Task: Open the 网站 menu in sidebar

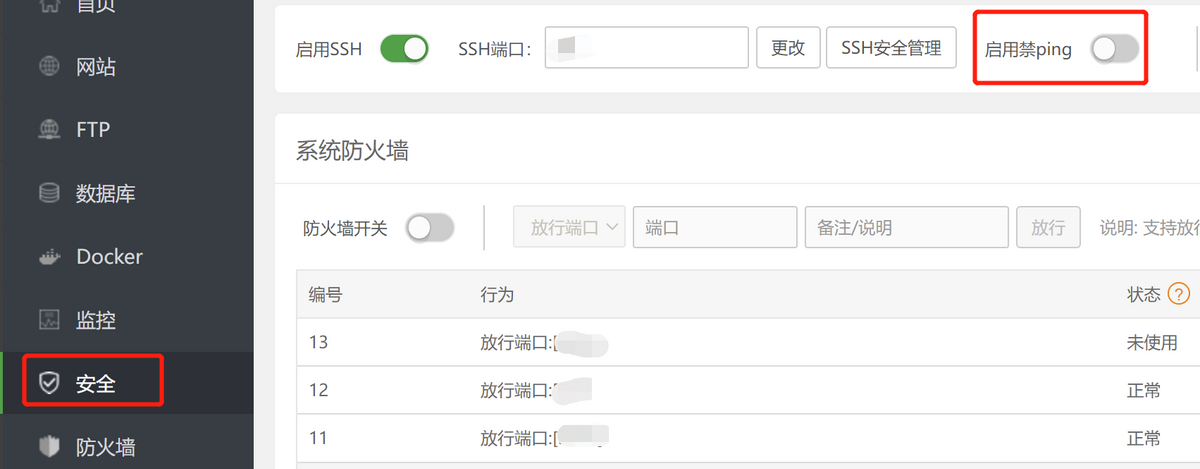Action: (x=96, y=67)
